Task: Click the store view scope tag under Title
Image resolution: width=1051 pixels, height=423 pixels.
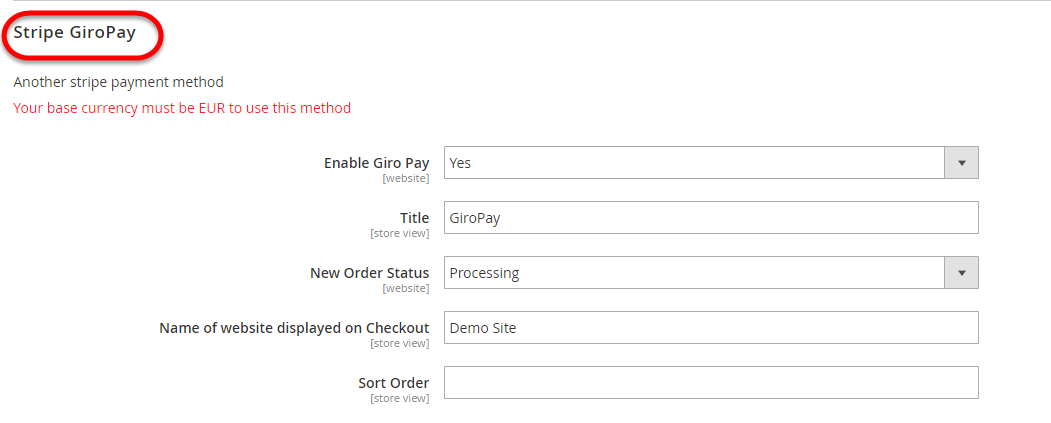Action: tap(399, 234)
